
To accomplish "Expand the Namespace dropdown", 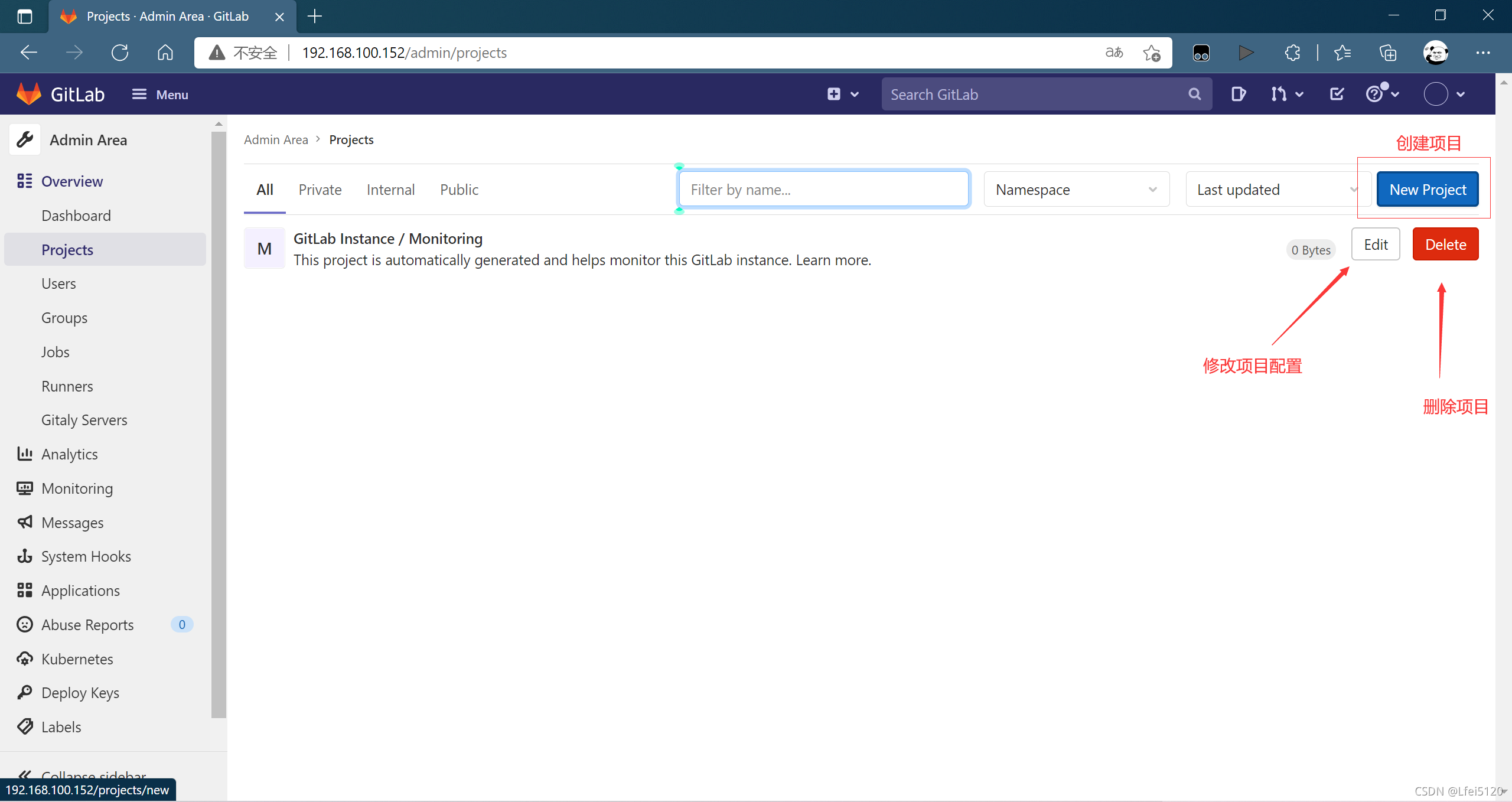I will pos(1076,190).
